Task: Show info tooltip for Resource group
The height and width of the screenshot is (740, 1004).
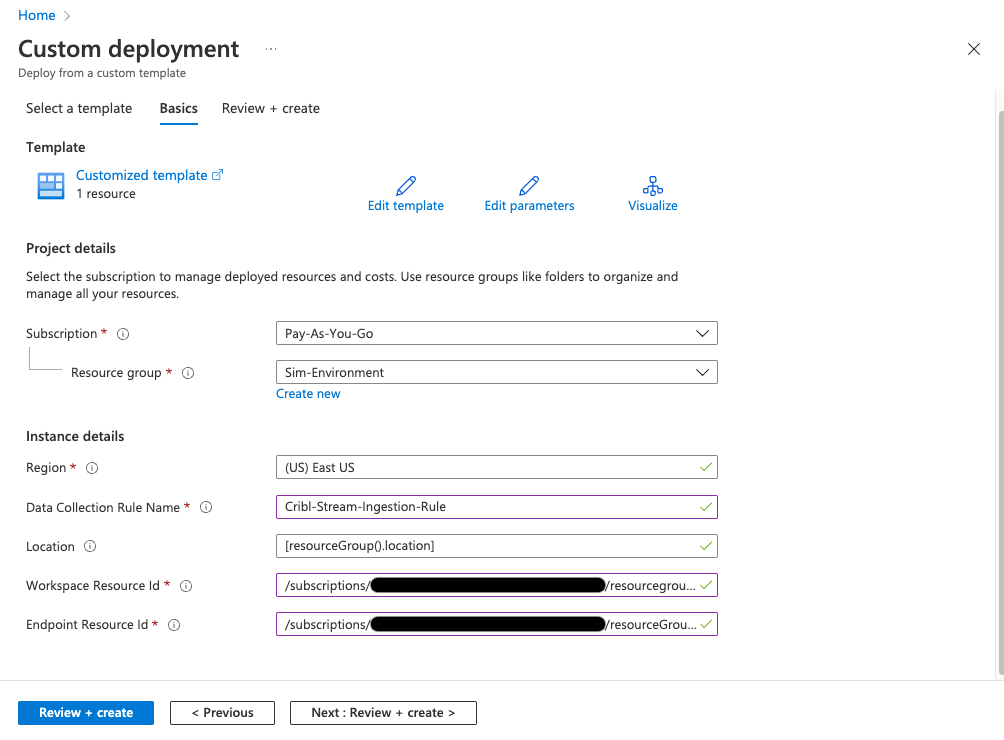Action: (x=188, y=373)
